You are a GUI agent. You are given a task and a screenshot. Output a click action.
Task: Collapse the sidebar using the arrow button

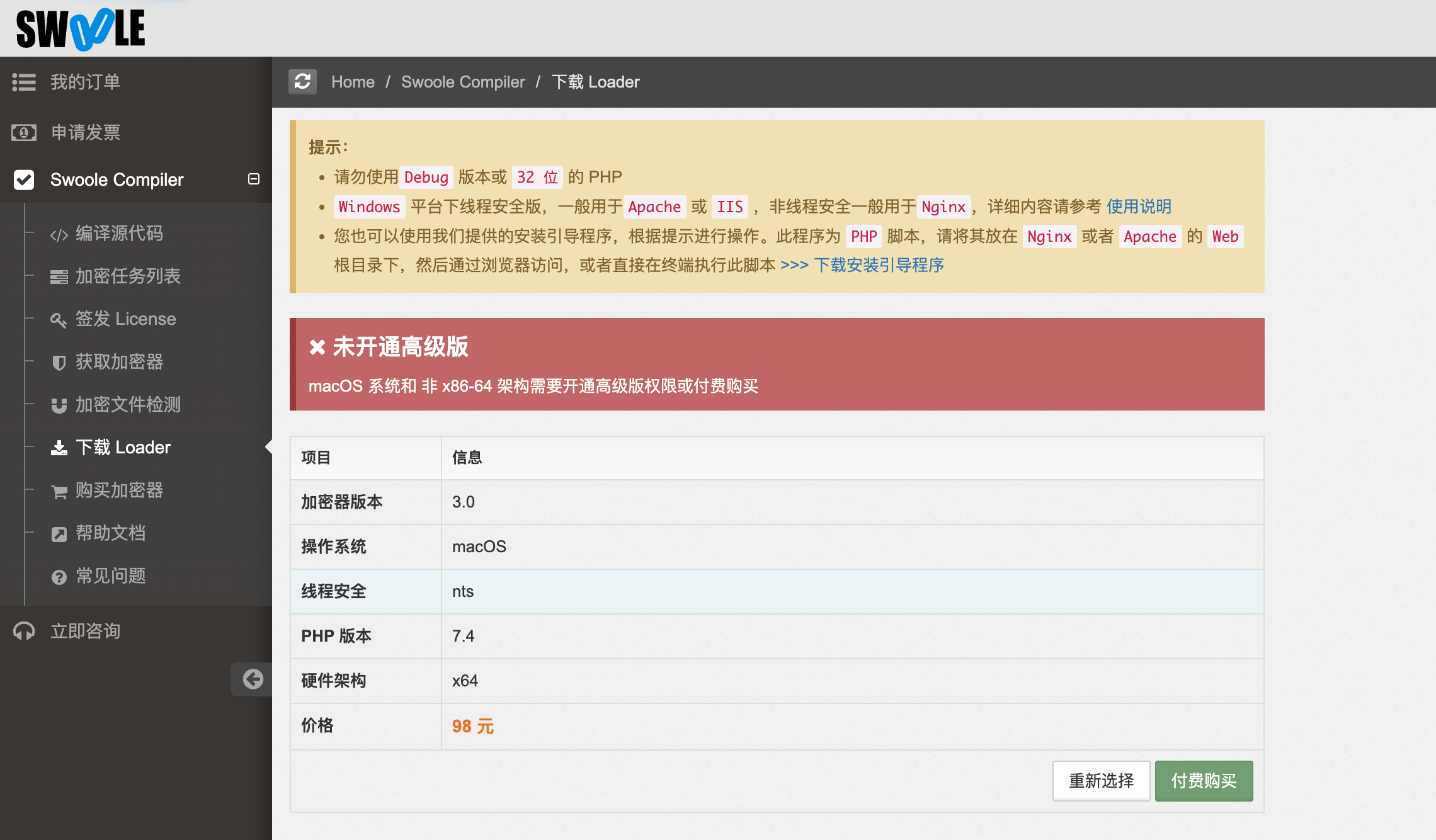(253, 679)
